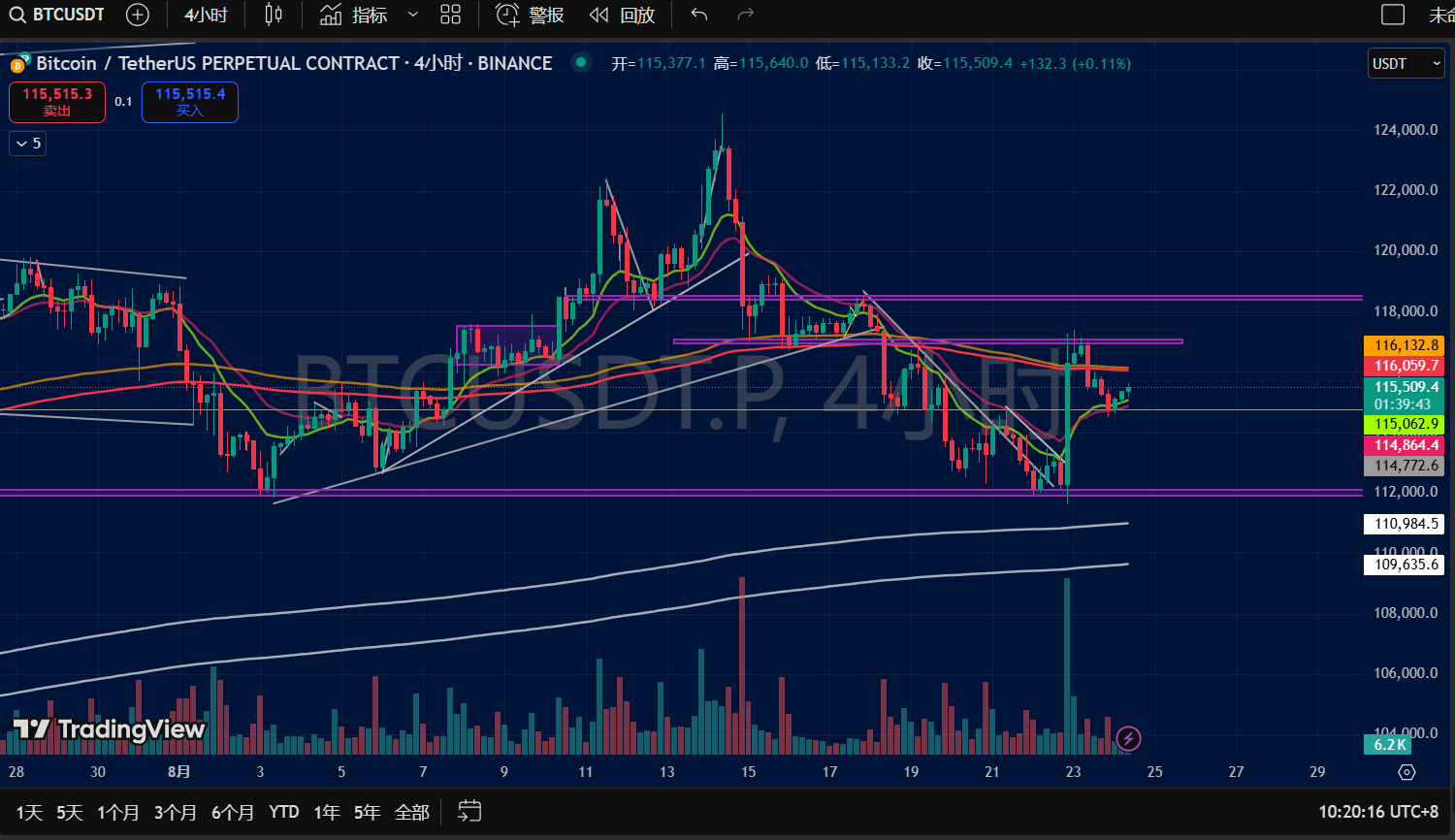Open symbol search for BTCUSDT
The width and height of the screenshot is (1455, 840).
56,15
